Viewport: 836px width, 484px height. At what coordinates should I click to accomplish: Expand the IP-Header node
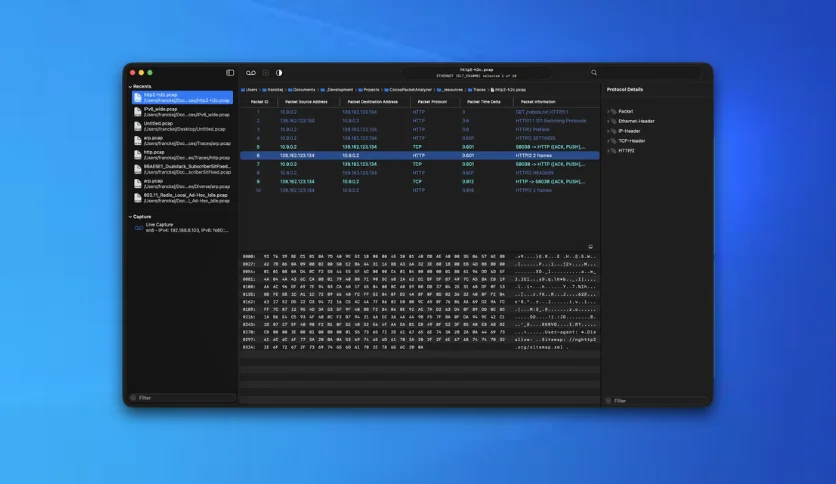point(608,131)
